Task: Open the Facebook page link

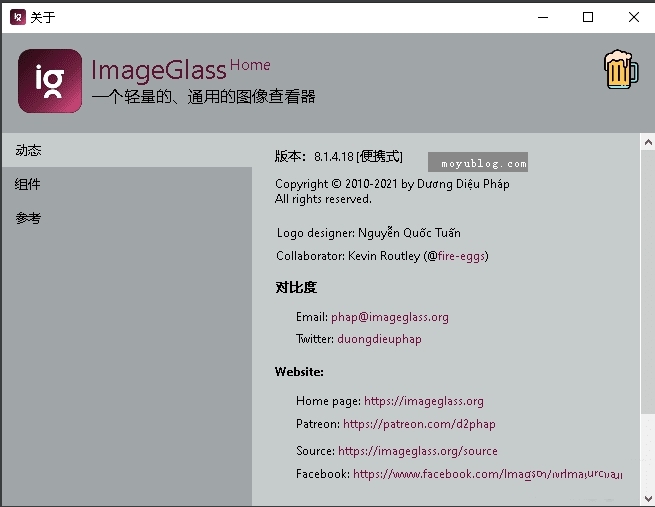Action: [487, 474]
